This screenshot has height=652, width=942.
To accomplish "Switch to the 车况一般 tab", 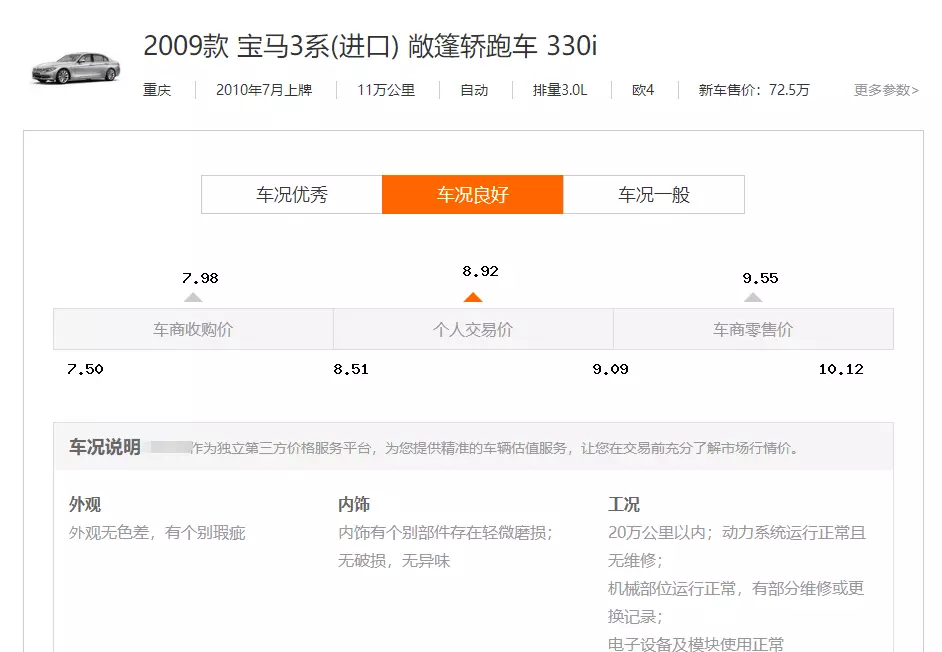I will coord(654,195).
